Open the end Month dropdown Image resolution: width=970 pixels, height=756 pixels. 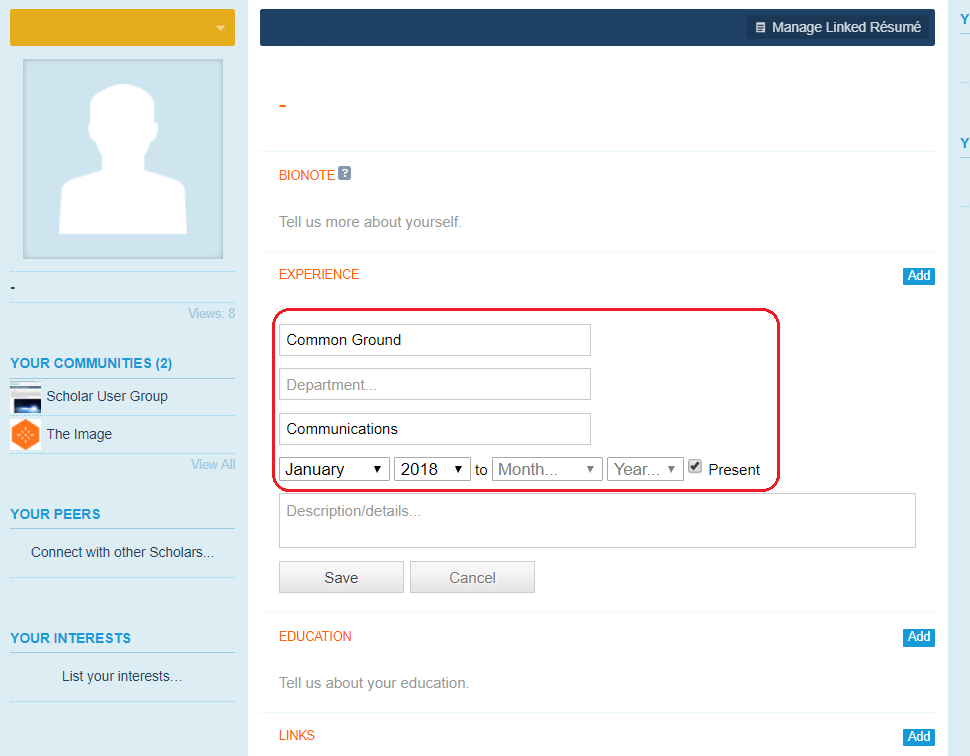coord(547,469)
